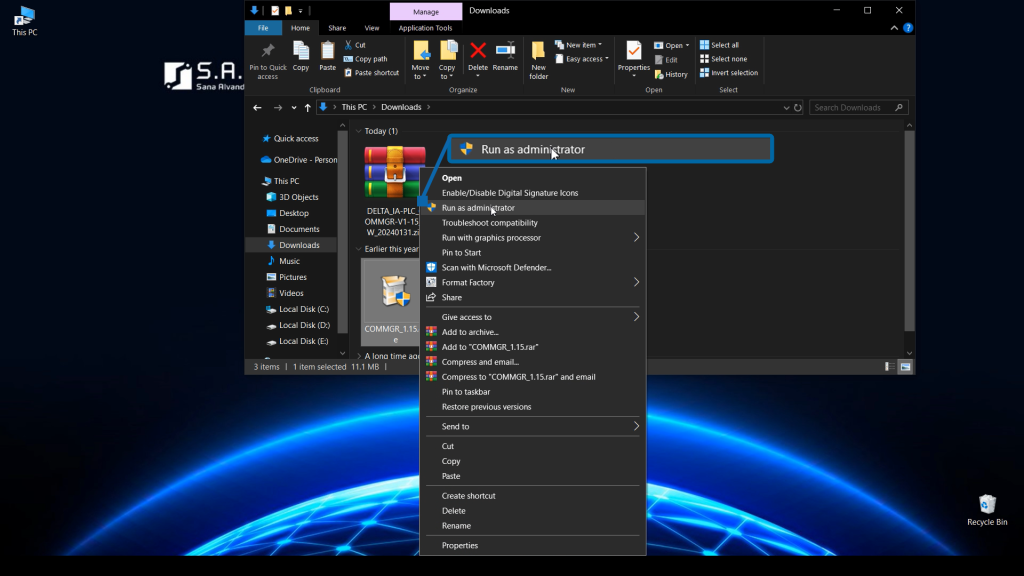Open the address bar history dropdown

[x=786, y=108]
